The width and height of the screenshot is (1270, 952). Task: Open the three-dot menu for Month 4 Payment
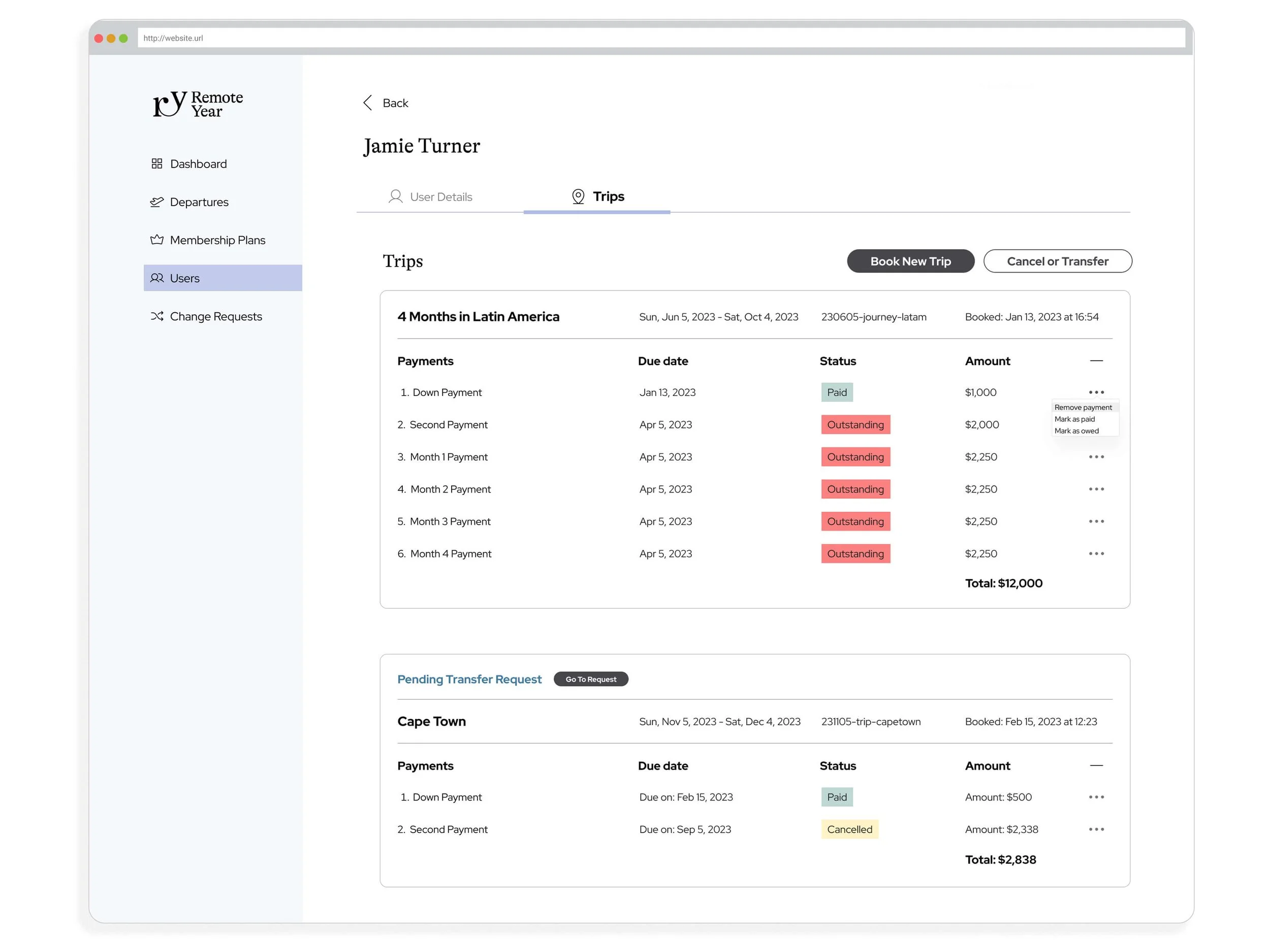[x=1096, y=554]
